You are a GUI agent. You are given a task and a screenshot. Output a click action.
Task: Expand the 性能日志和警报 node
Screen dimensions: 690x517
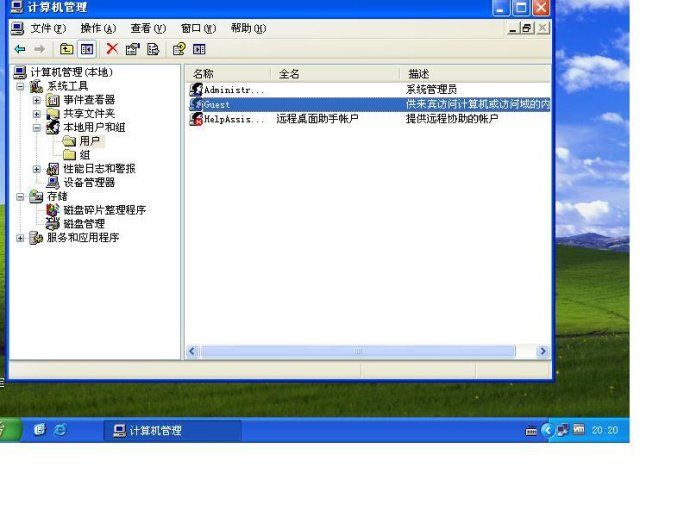(x=37, y=169)
